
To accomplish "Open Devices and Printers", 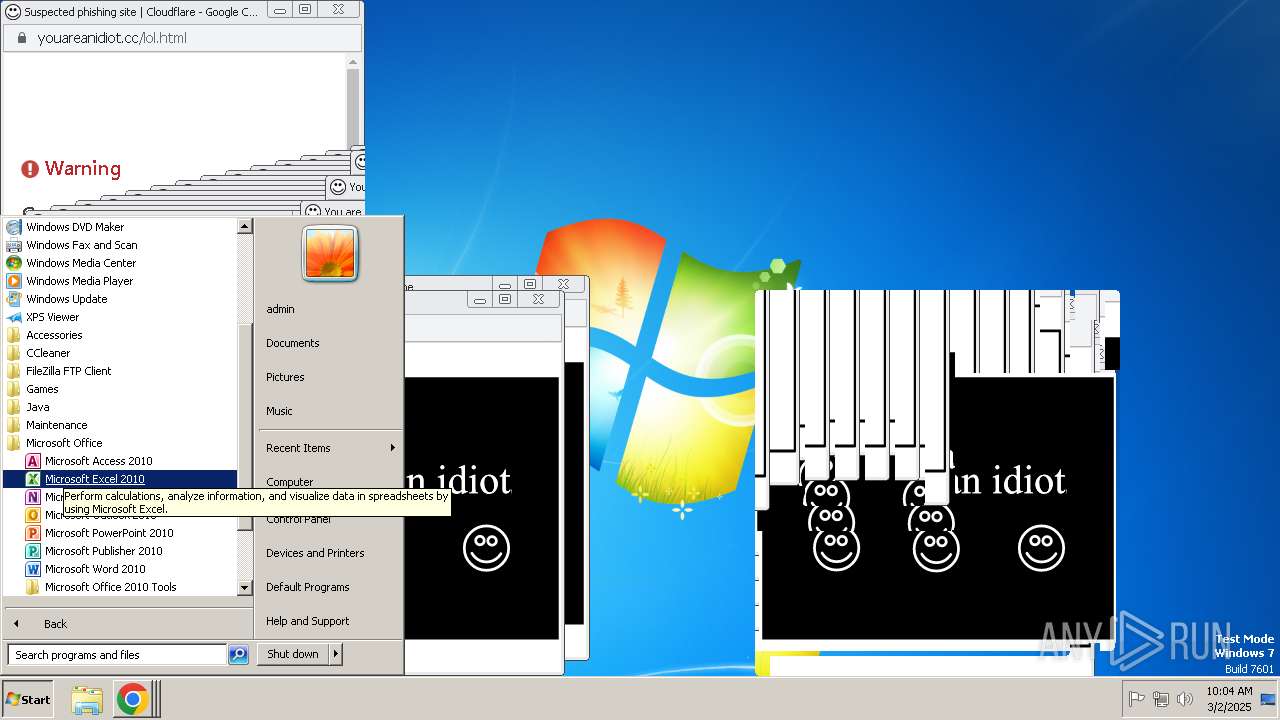I will tap(315, 553).
